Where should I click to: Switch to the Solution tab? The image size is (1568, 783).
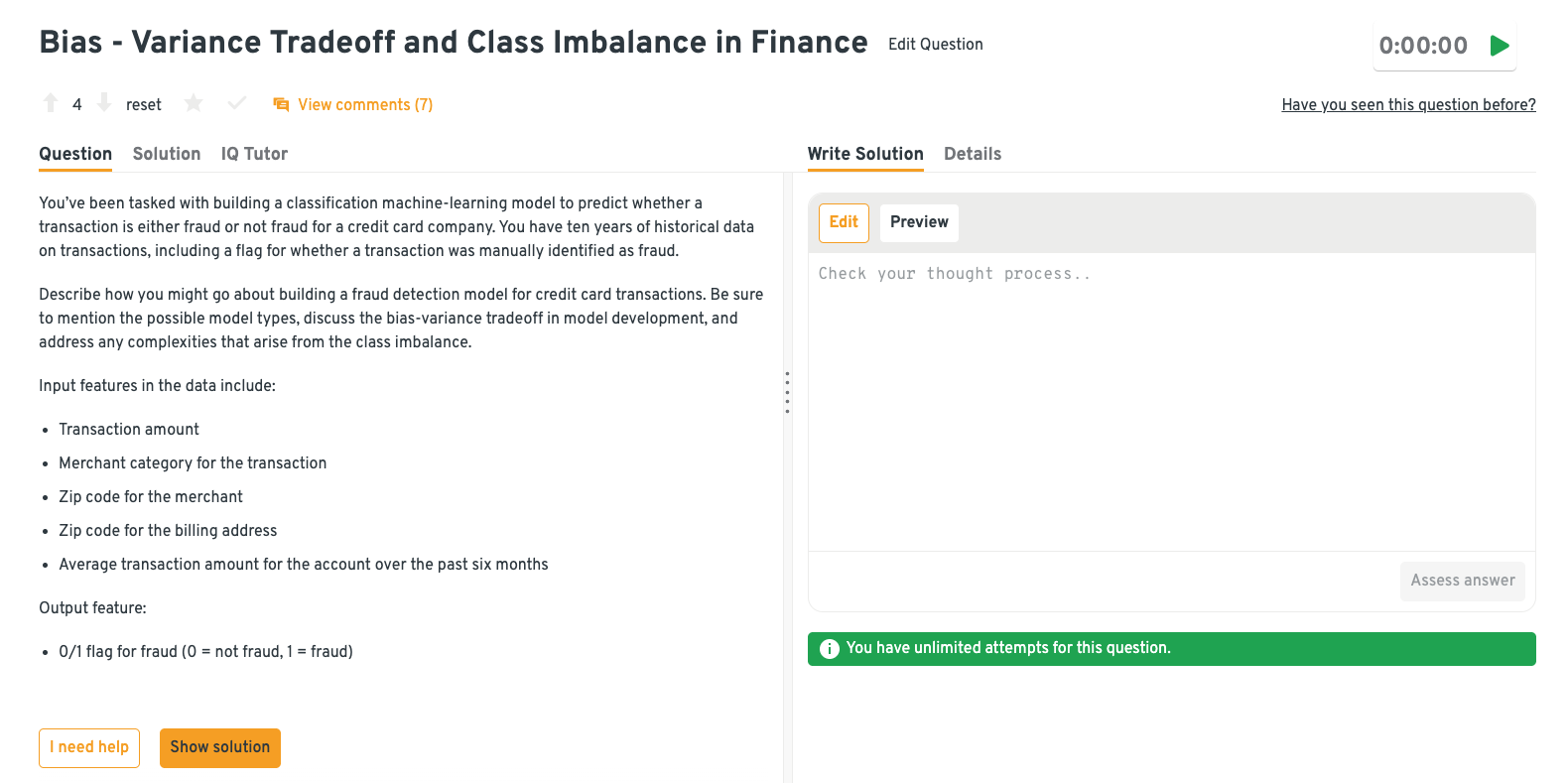[x=167, y=154]
